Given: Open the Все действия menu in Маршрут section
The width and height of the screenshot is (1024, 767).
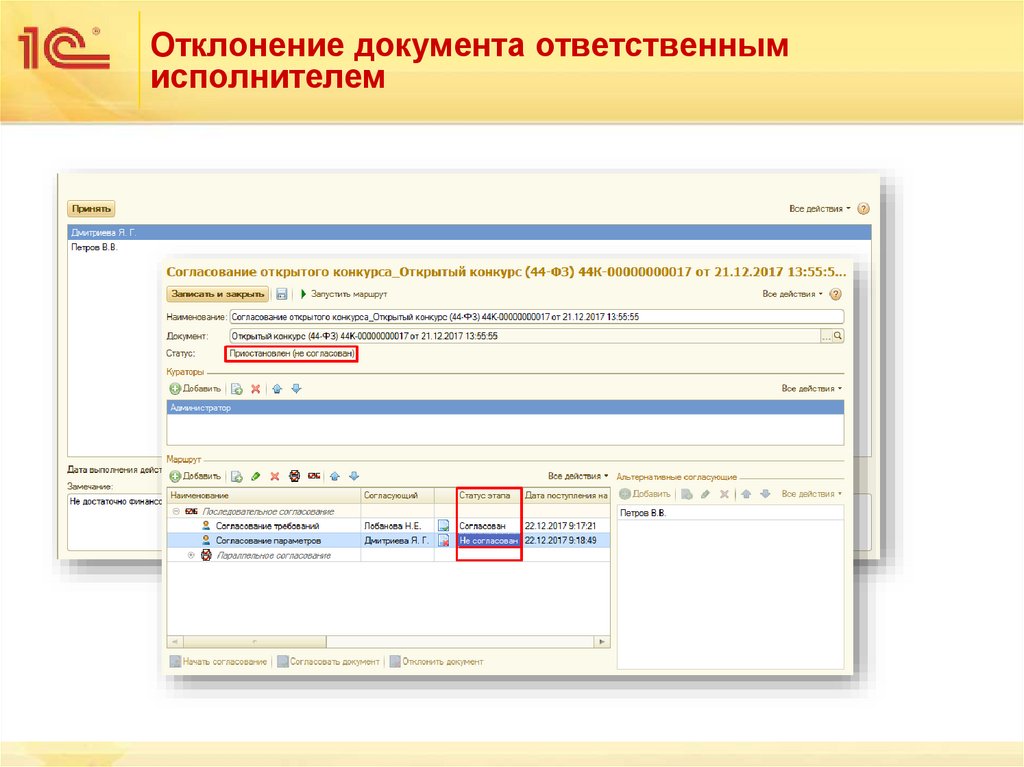Looking at the screenshot, I should tap(577, 475).
